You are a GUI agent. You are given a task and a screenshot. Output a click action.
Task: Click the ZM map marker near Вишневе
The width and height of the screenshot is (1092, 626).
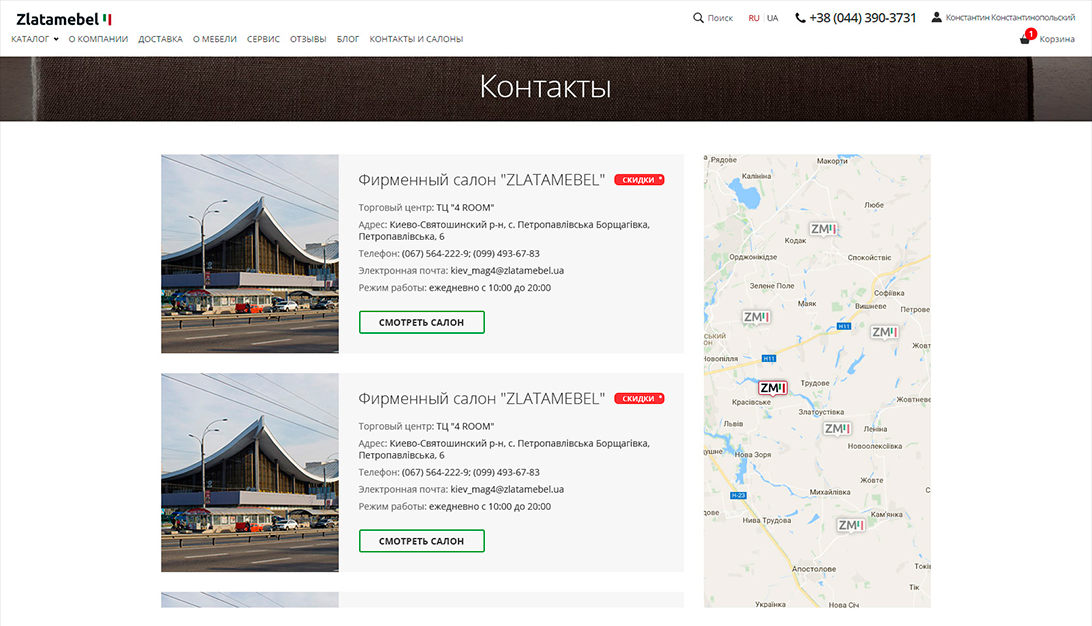coord(883,332)
